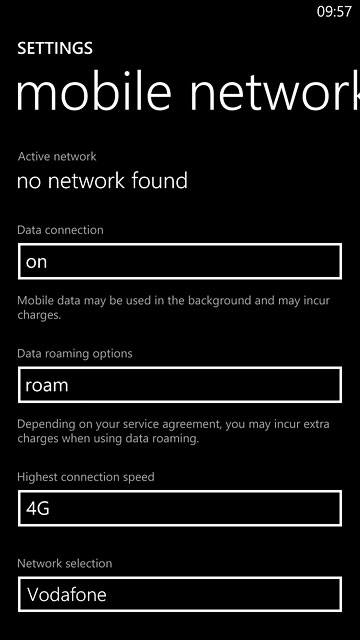Viewport: 360px width, 640px height.
Task: Tap the line Mobile data may be used in background
Action: point(173,301)
